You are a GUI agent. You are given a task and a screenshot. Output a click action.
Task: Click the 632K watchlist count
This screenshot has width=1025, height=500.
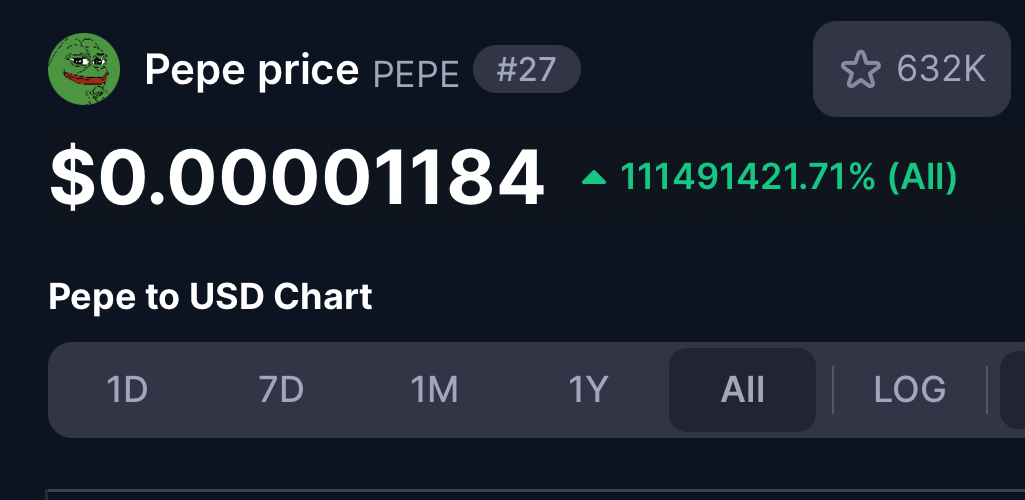[941, 69]
